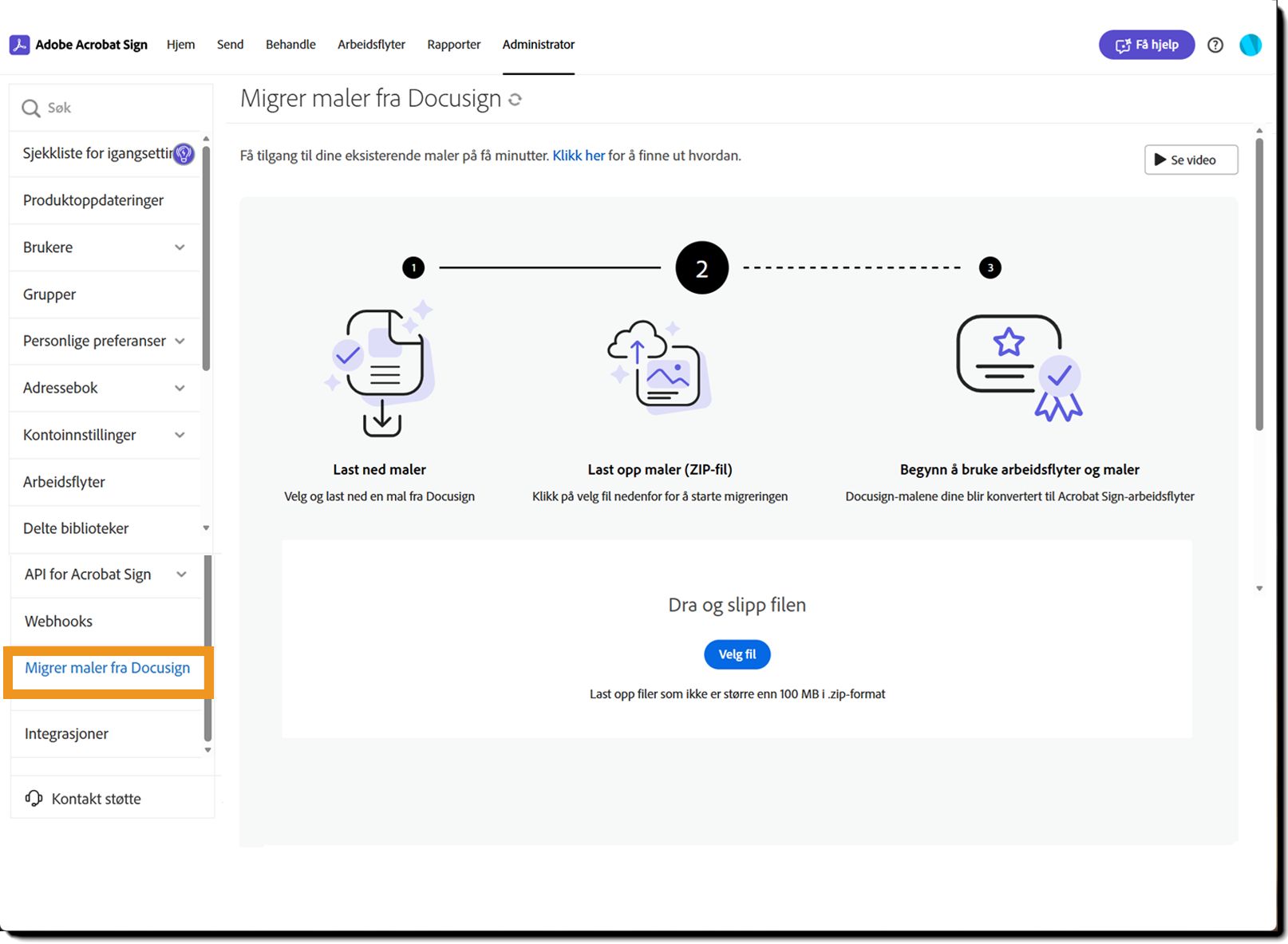The width and height of the screenshot is (1288, 944).
Task: Click the Adobe Acrobat Sign logo icon
Action: pos(20,45)
